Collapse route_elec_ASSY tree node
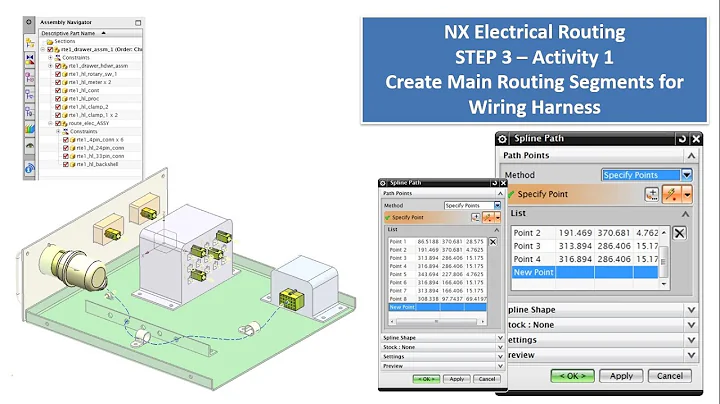The width and height of the screenshot is (720, 404). click(51, 123)
